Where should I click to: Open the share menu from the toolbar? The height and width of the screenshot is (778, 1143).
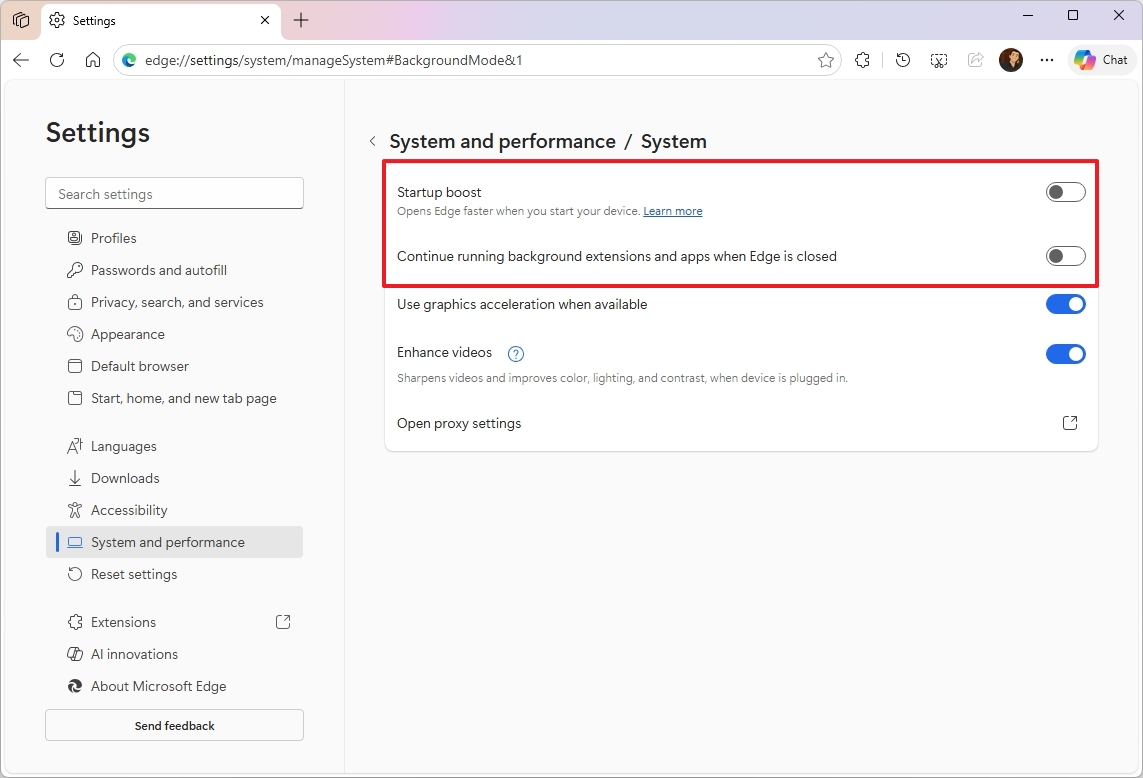pyautogui.click(x=975, y=60)
